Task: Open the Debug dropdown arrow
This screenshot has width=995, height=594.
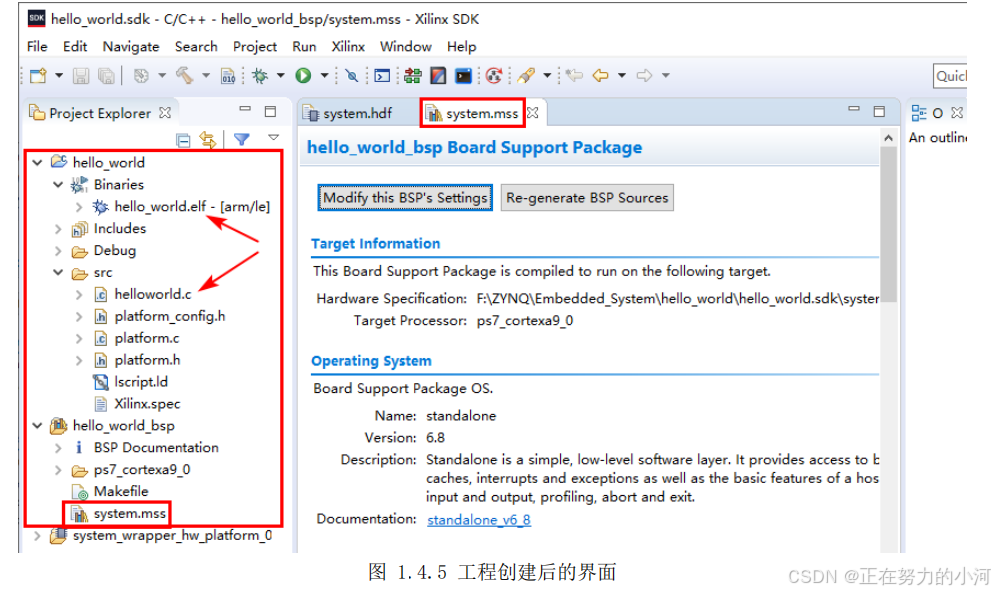Action: click(280, 76)
